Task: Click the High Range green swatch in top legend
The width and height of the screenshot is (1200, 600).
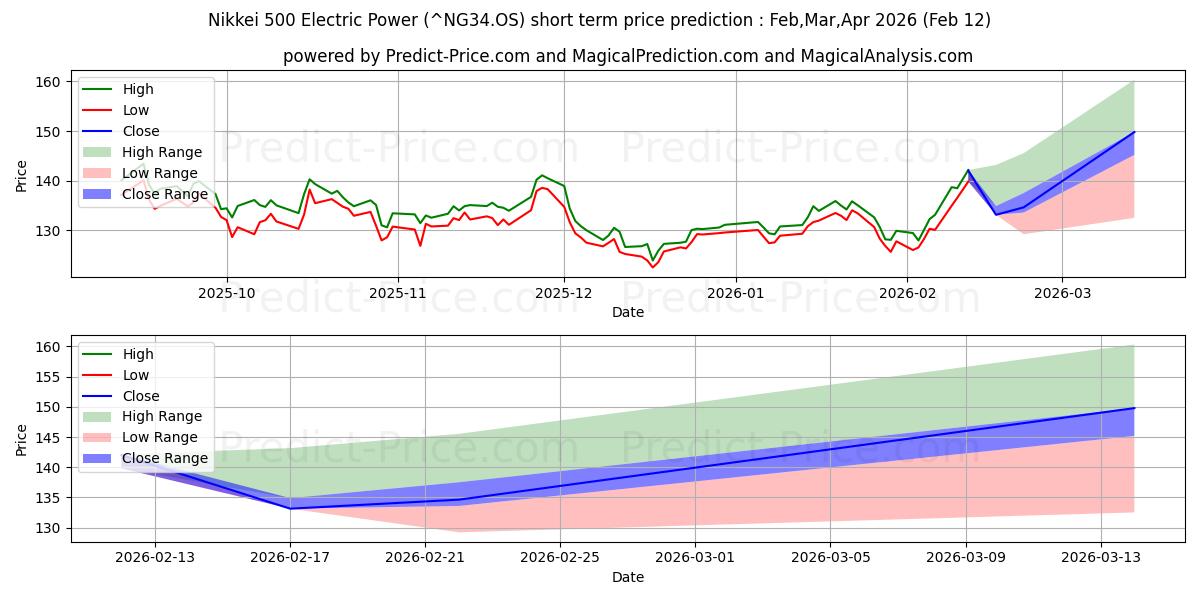Action: click(99, 152)
